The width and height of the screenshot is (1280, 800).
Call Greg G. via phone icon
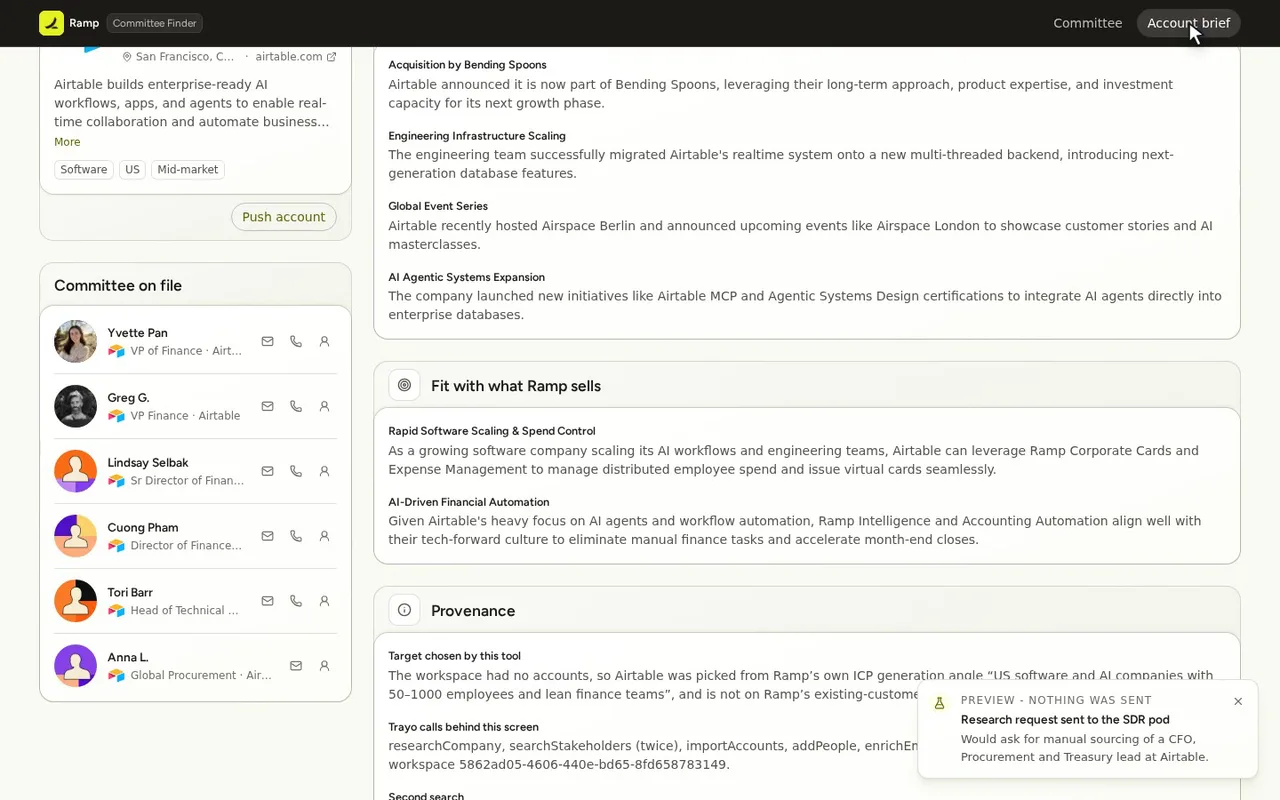[x=296, y=406]
